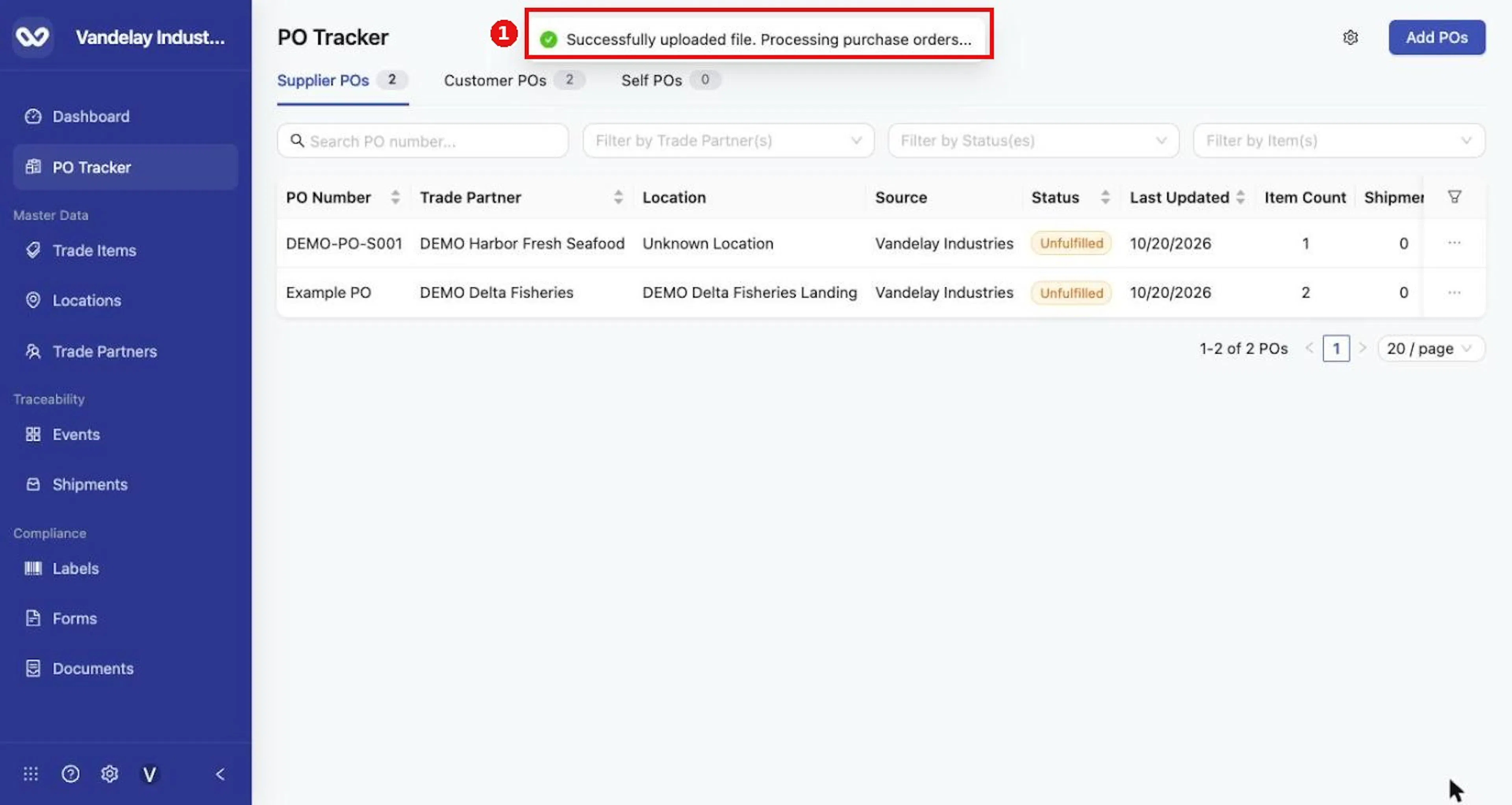Open Filter by Status(es) dropdown

1033,141
